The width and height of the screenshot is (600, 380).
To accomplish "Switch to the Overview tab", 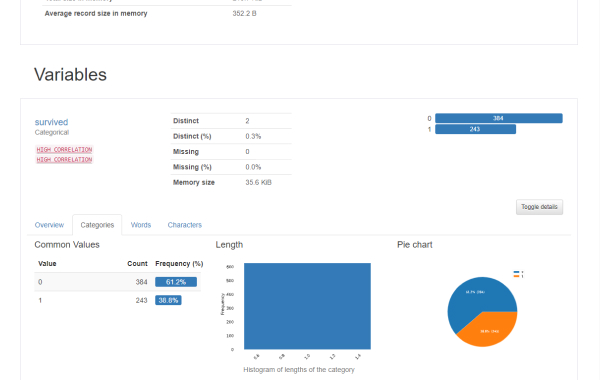I will click(x=49, y=225).
